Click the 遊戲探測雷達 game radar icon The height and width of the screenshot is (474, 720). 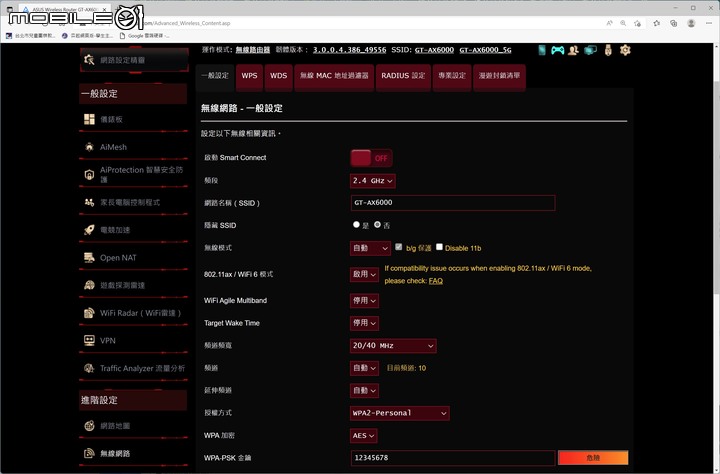click(x=89, y=285)
